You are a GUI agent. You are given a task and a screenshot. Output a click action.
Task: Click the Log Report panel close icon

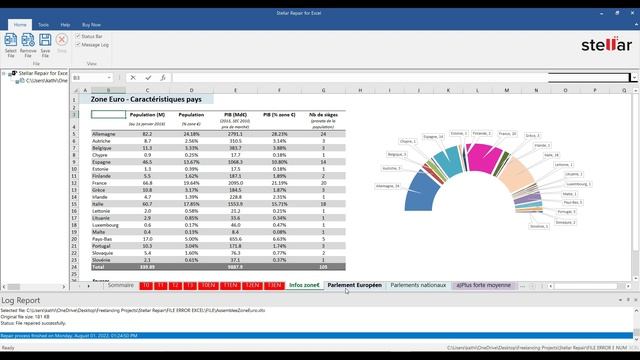click(636, 300)
